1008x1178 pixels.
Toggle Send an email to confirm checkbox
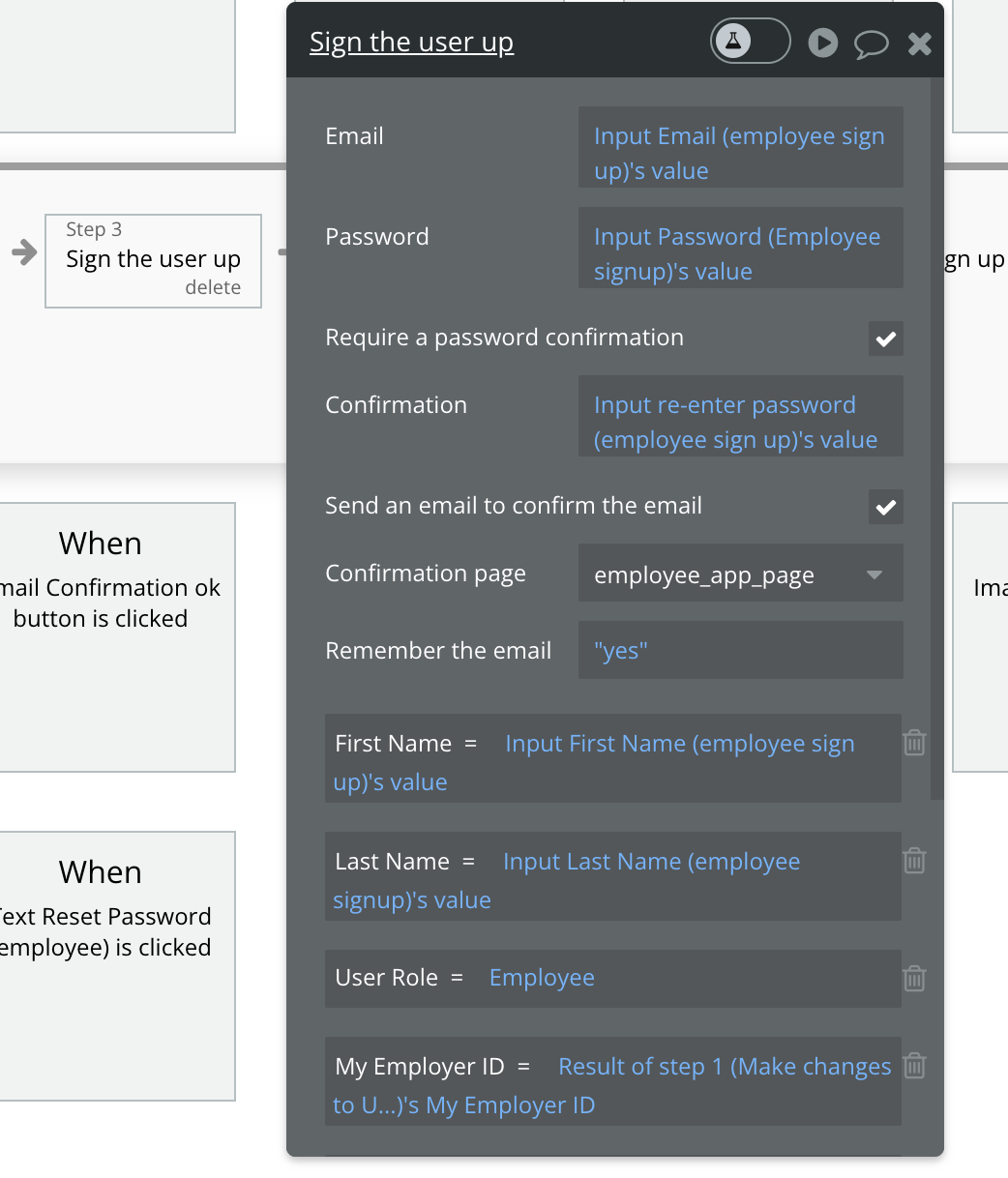click(x=885, y=507)
